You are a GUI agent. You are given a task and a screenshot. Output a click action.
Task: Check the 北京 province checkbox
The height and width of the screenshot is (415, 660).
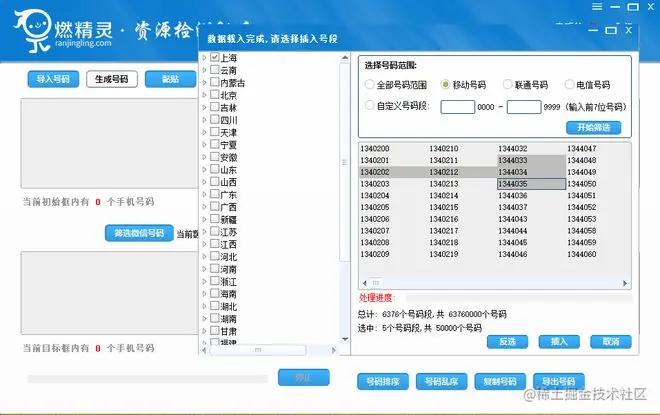click(x=215, y=94)
